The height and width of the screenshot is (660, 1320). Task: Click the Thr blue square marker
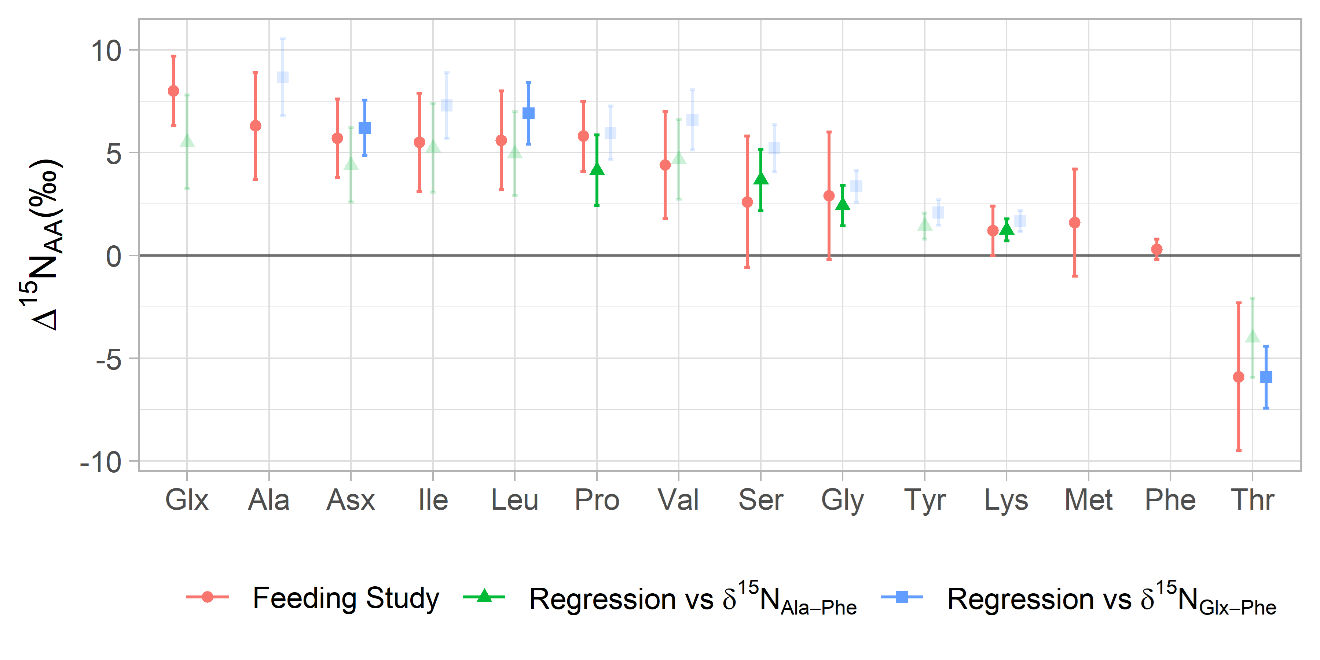1266,377
